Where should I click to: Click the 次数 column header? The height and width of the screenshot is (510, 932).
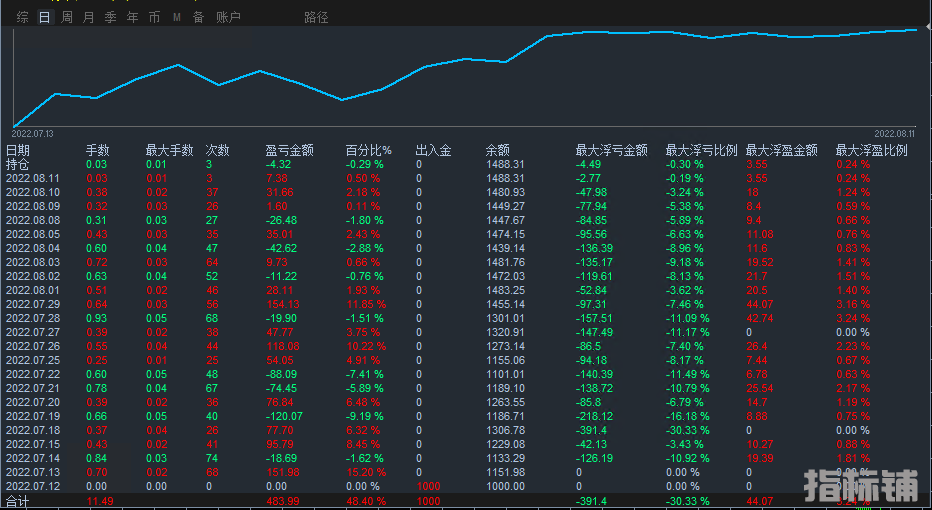click(x=217, y=150)
